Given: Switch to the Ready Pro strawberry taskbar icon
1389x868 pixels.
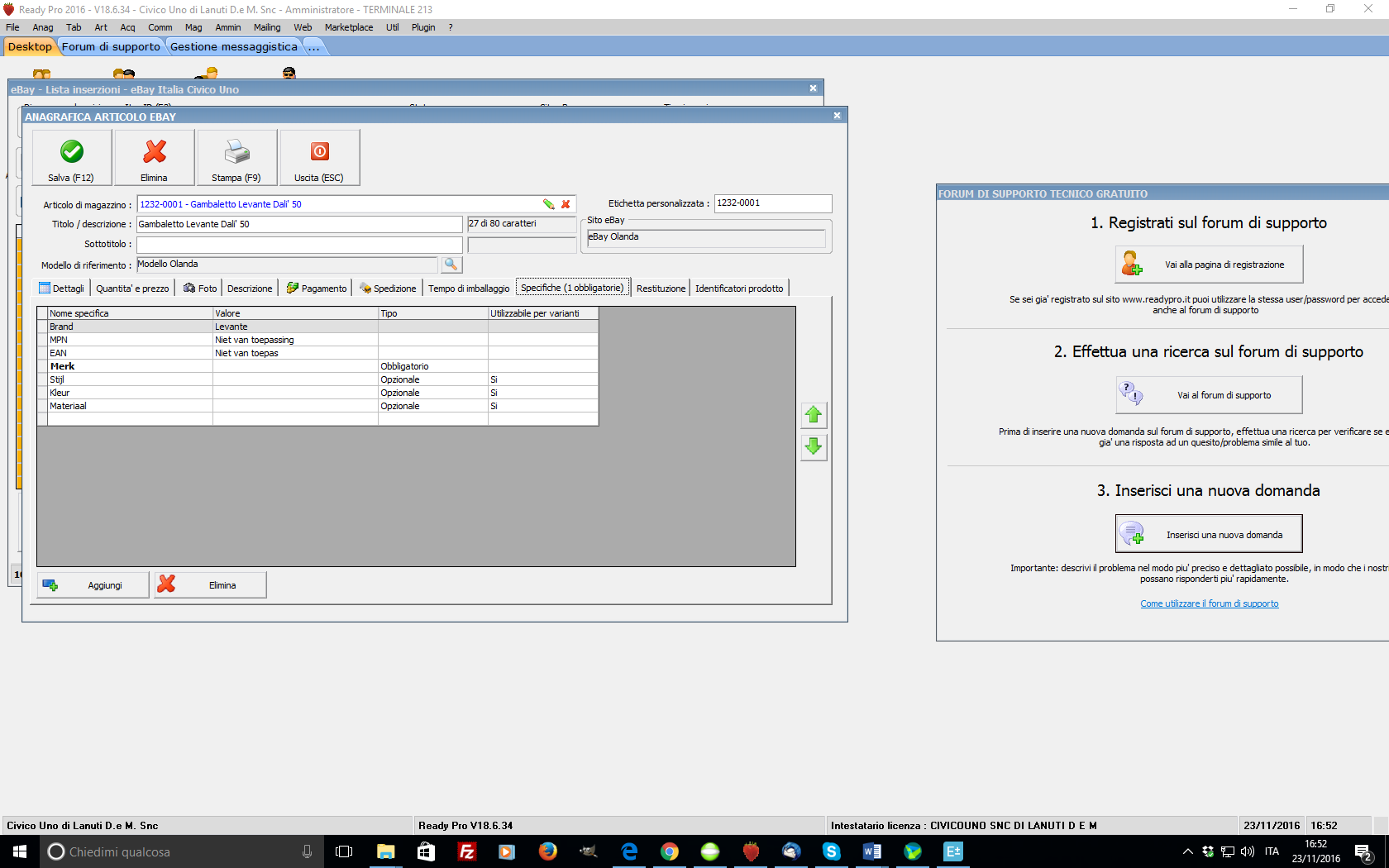Looking at the screenshot, I should coord(751,851).
